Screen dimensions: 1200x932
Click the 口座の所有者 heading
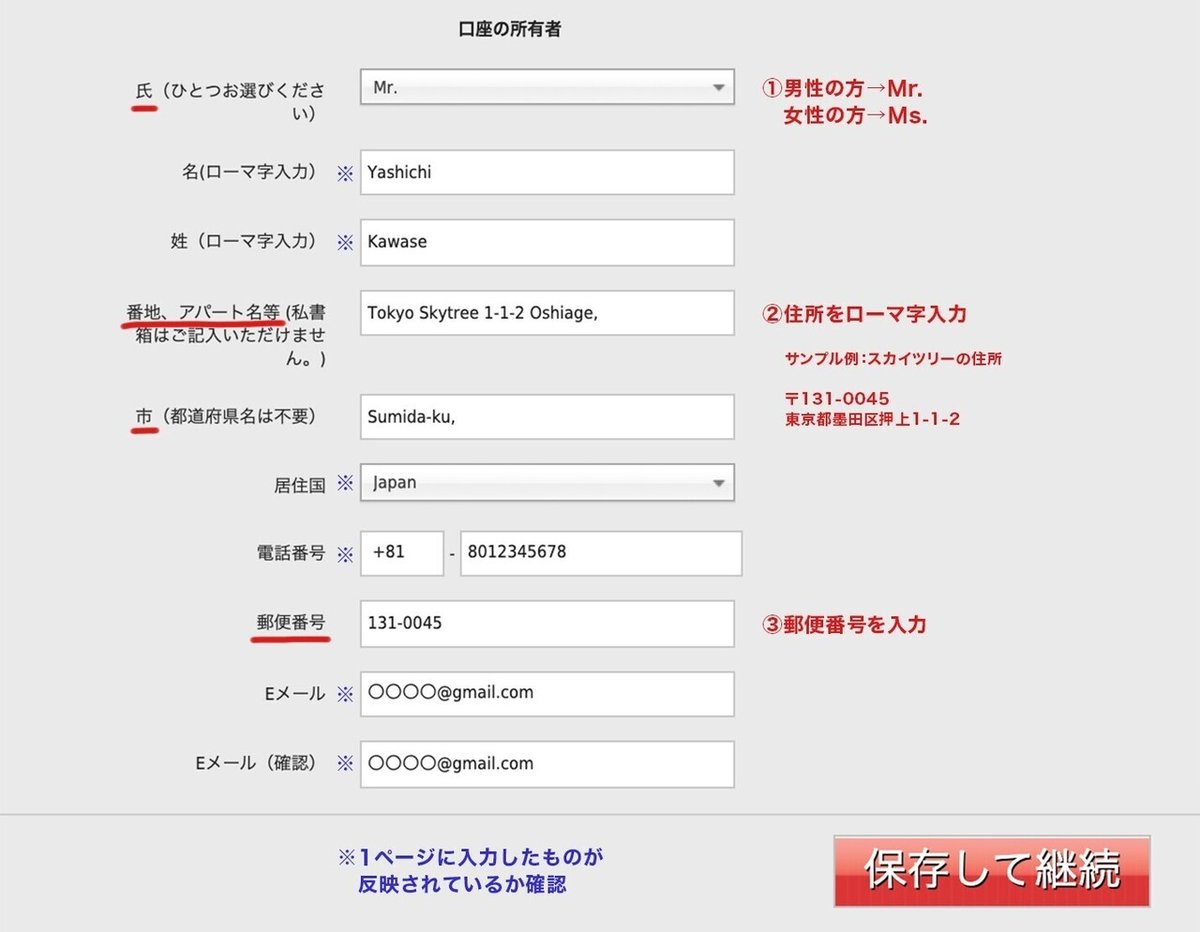tap(510, 30)
